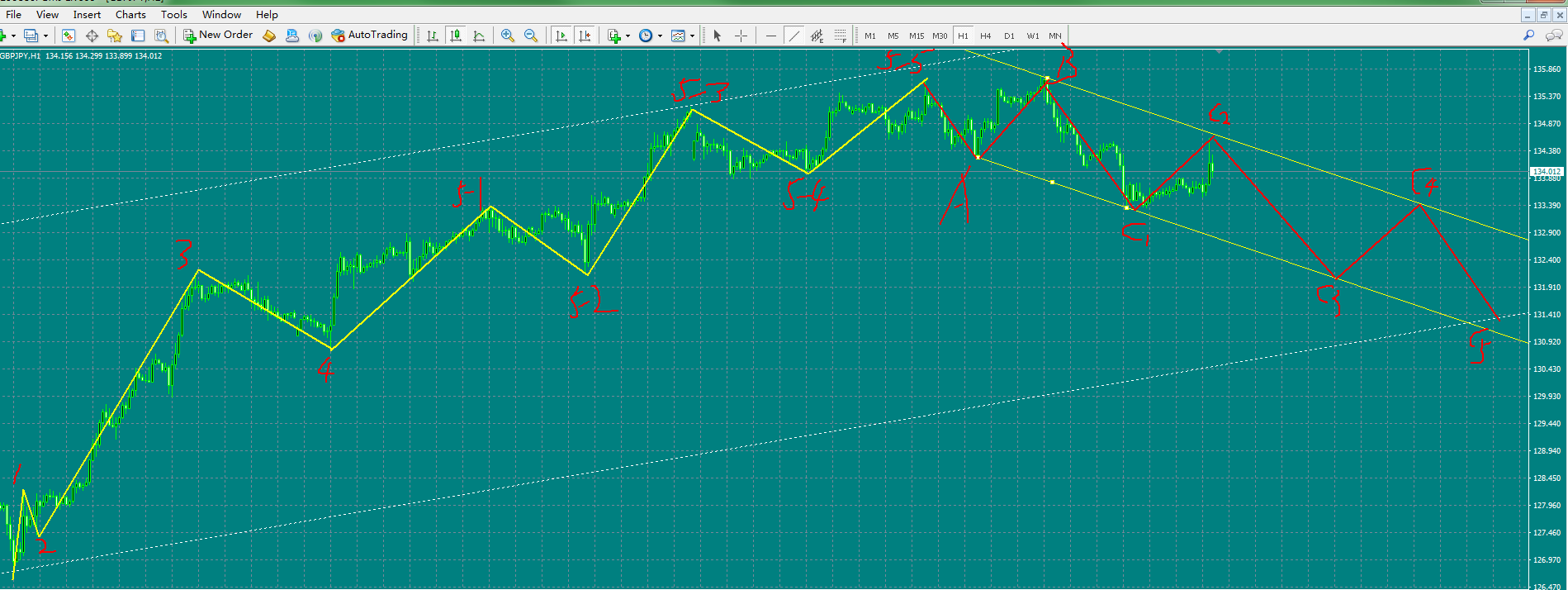Expand the periods dropdown arrow
The height and width of the screenshot is (590, 1568).
[660, 36]
